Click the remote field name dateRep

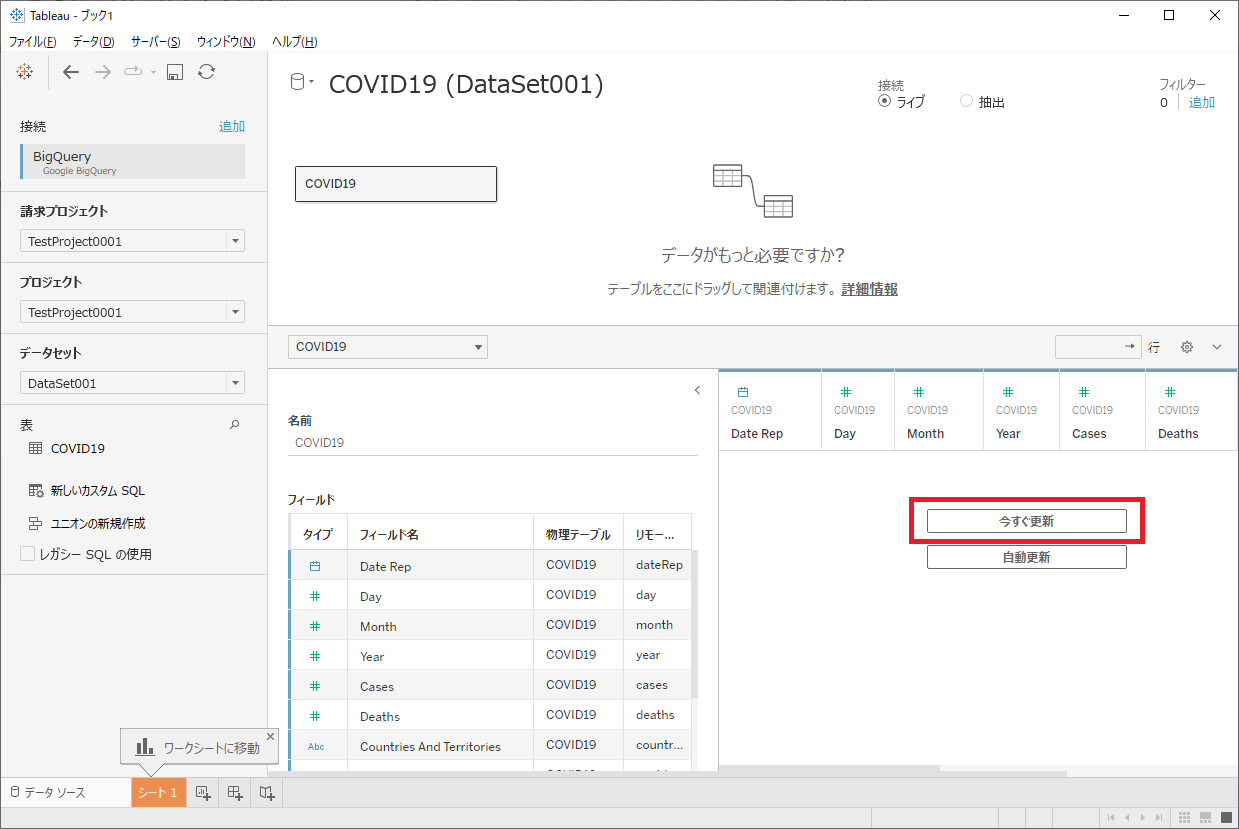tap(659, 565)
